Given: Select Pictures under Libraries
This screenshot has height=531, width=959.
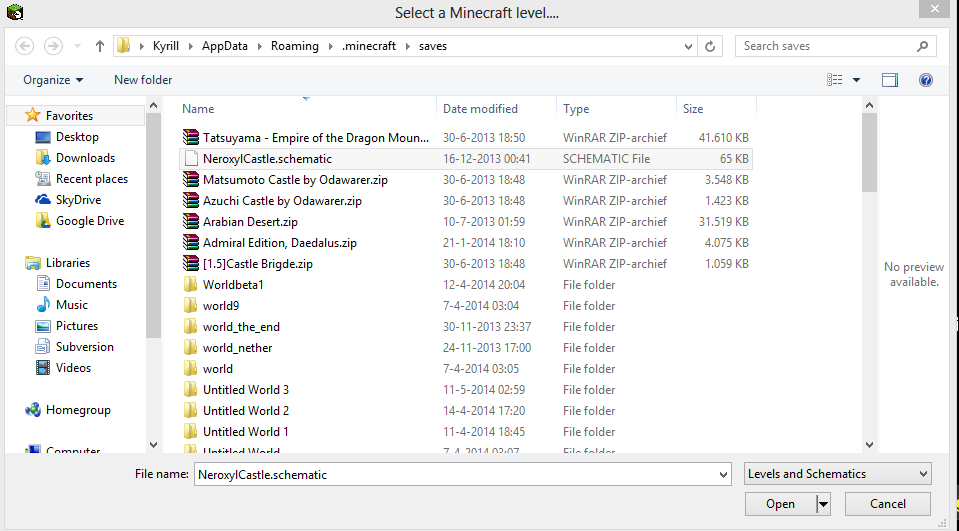Looking at the screenshot, I should (77, 326).
